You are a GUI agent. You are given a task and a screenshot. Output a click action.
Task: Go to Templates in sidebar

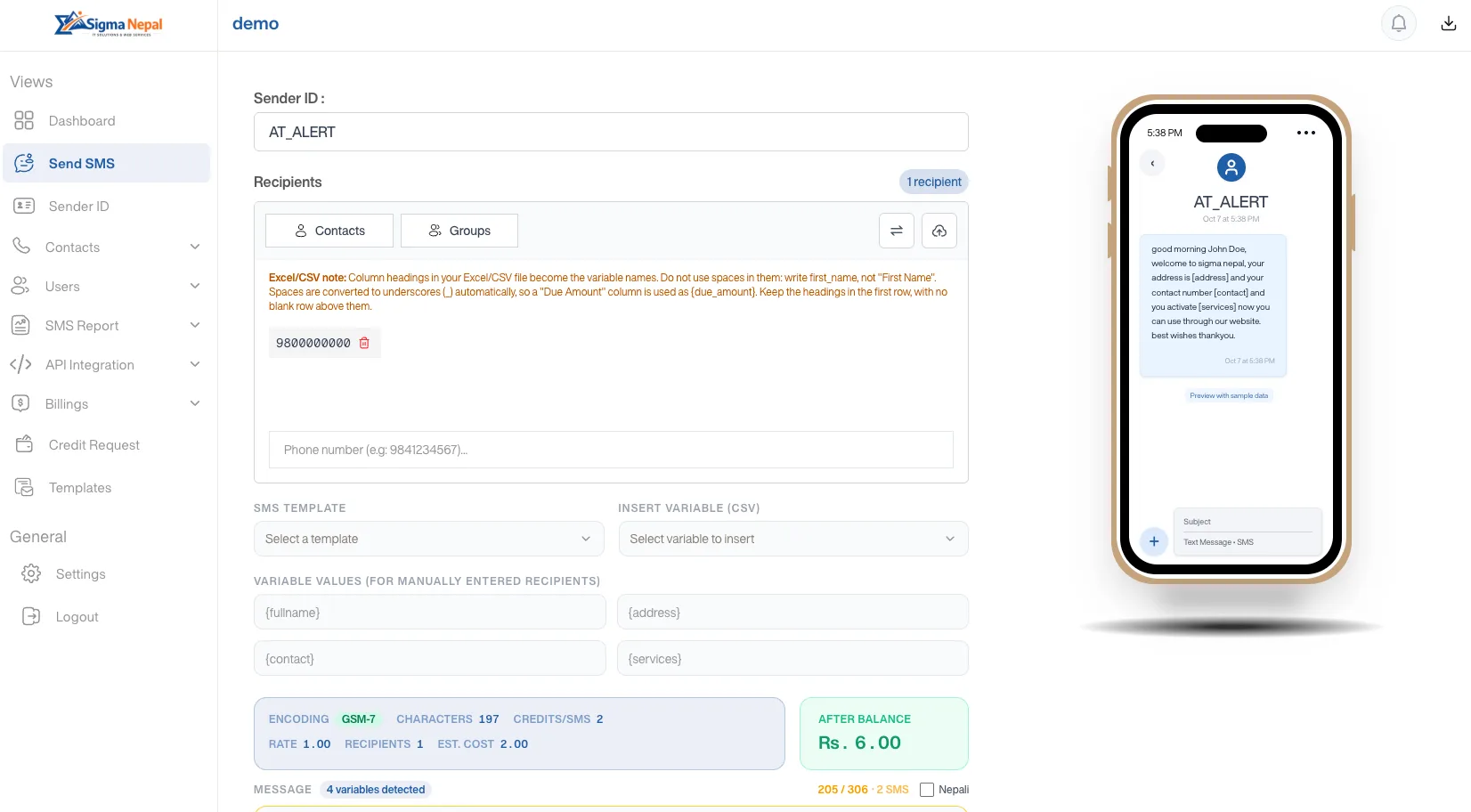point(107,488)
